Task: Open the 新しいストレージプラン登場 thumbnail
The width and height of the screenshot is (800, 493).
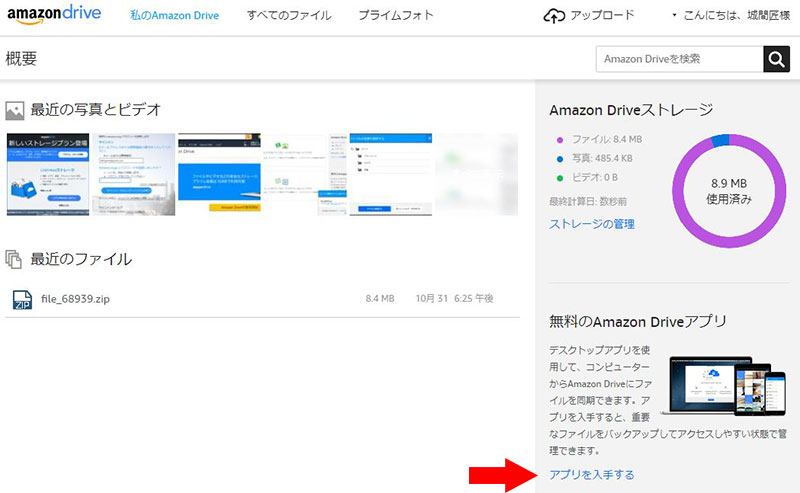Action: tap(48, 175)
